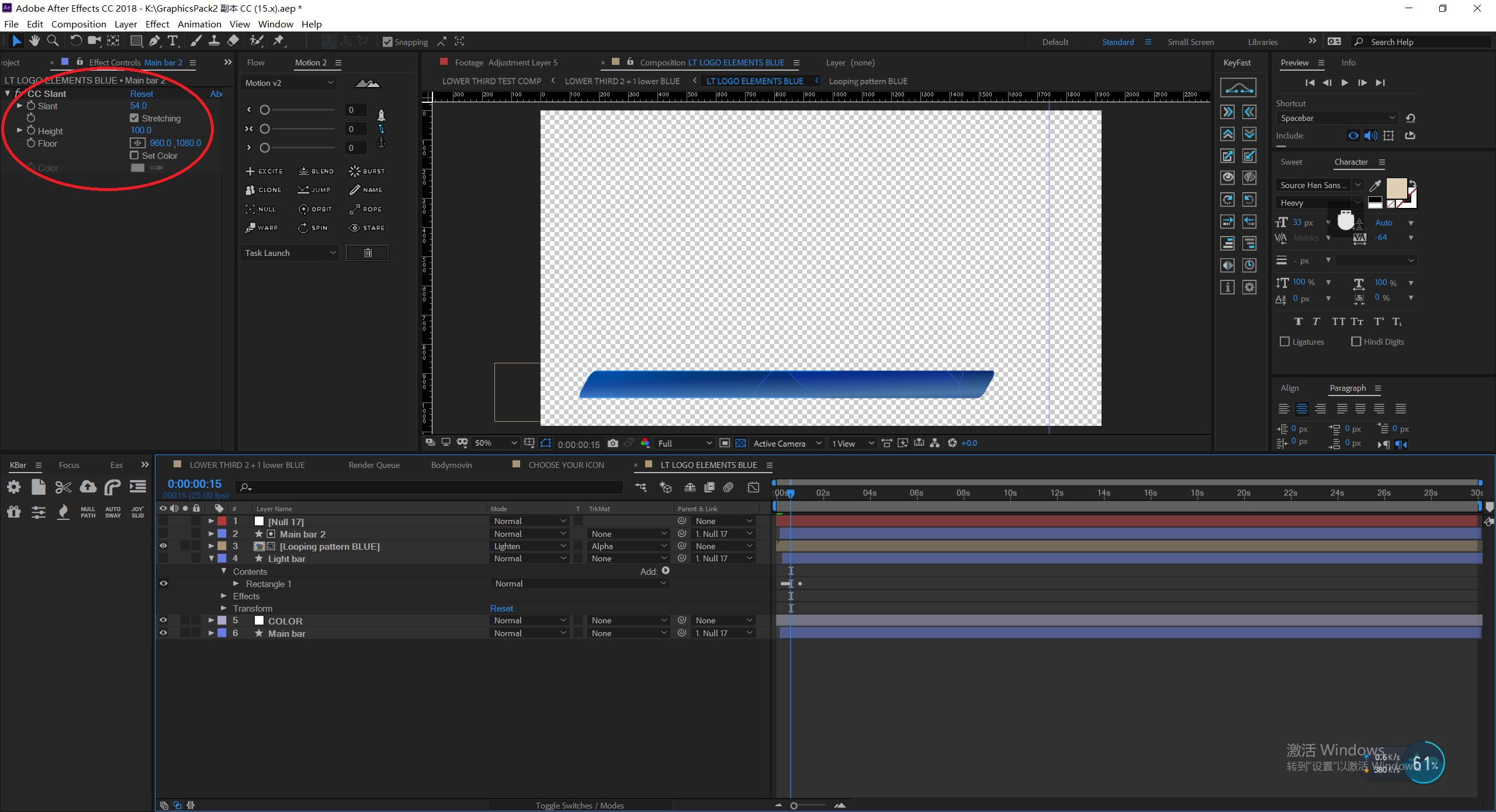Click Toggle Switches / Modes button

coord(579,806)
